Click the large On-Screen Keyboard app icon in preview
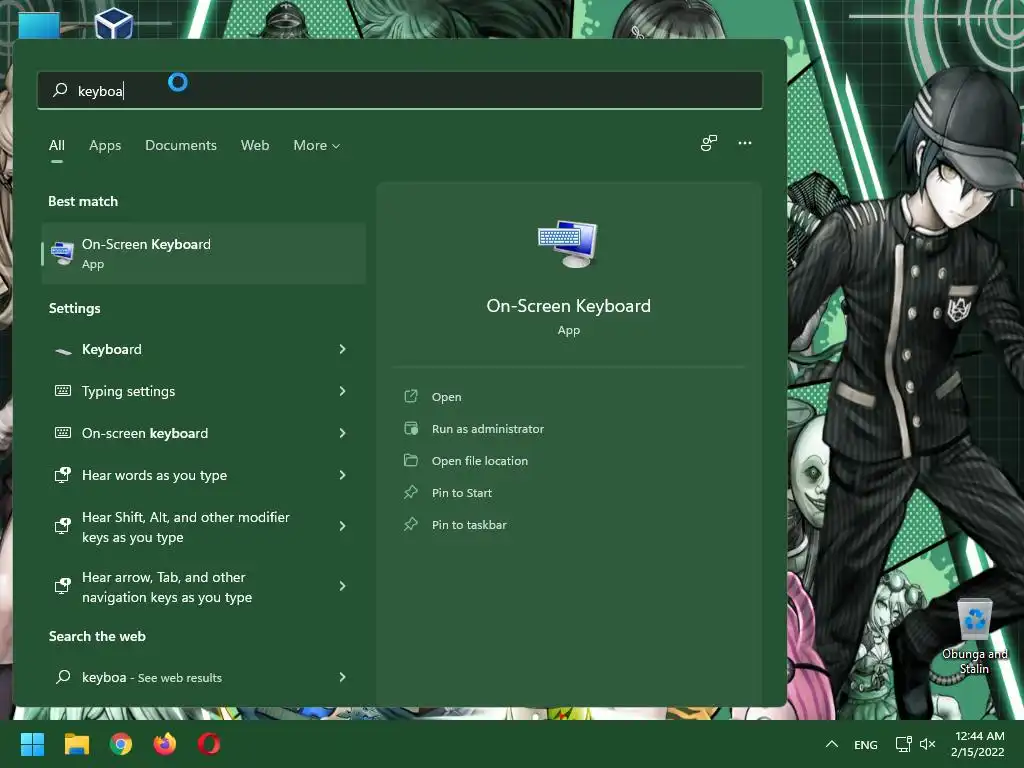 568,244
